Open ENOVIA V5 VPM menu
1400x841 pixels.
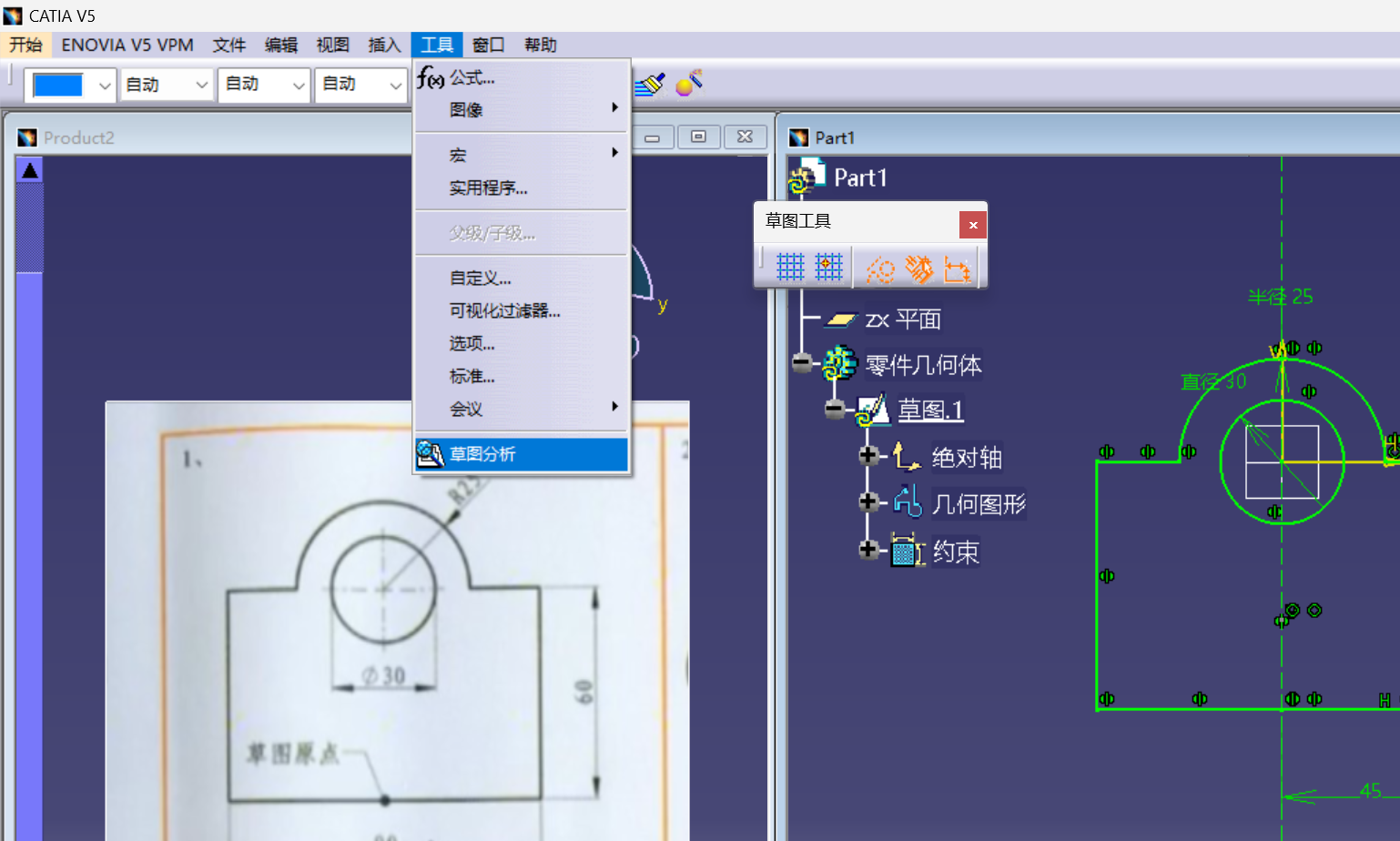point(127,45)
